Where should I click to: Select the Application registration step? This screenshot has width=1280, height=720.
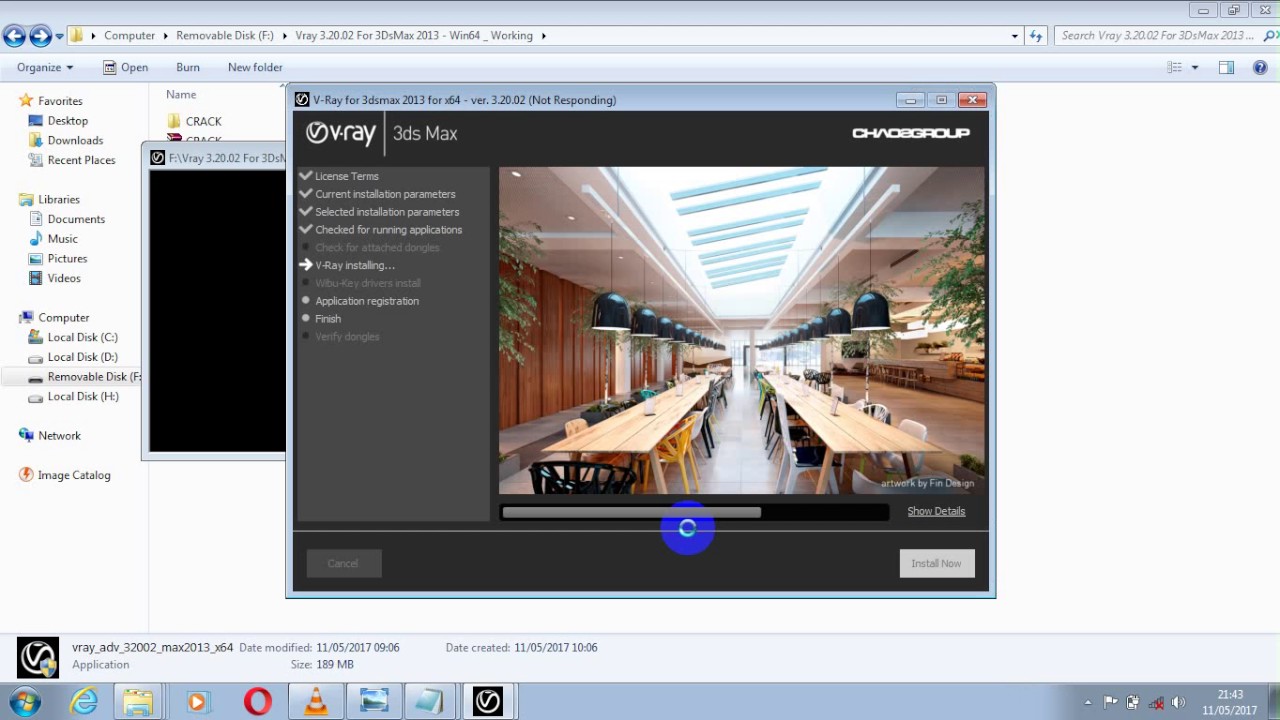click(x=366, y=301)
